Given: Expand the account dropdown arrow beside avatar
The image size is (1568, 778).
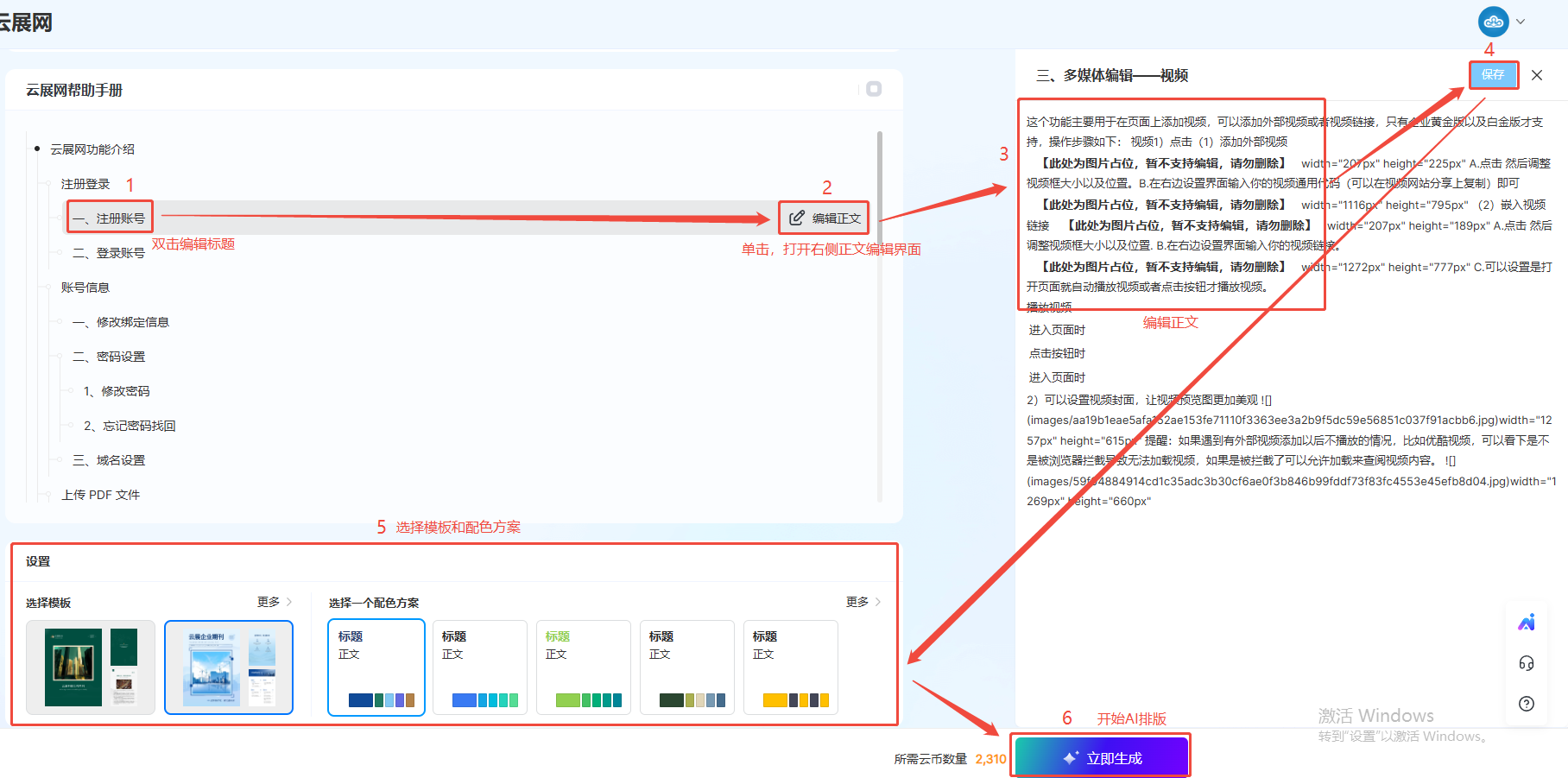Looking at the screenshot, I should [x=1521, y=22].
